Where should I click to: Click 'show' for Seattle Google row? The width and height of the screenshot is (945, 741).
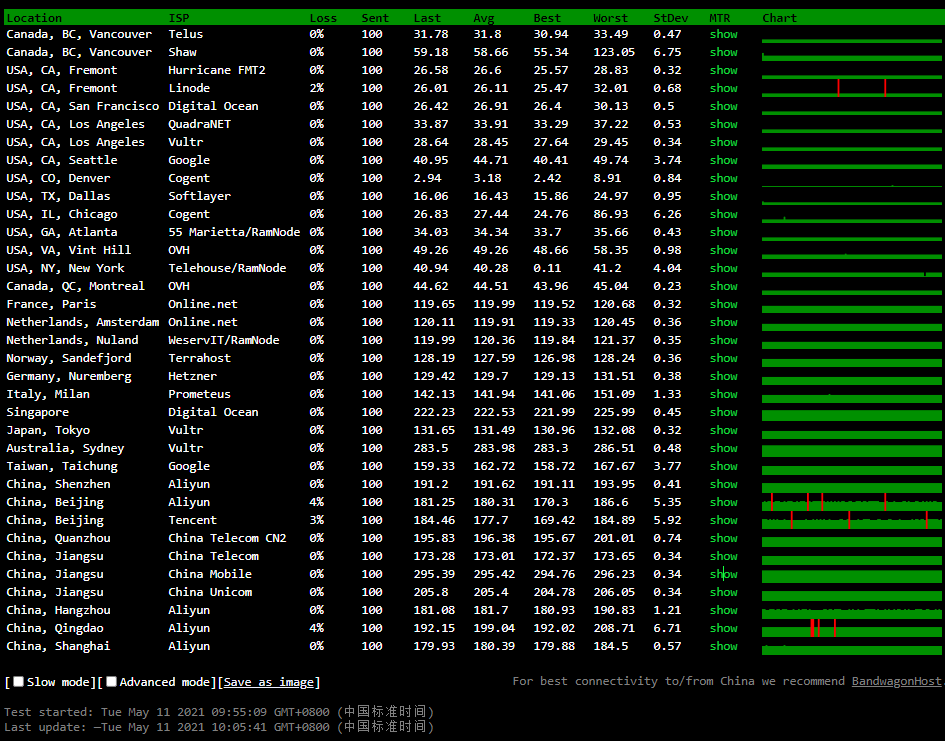pos(723,160)
